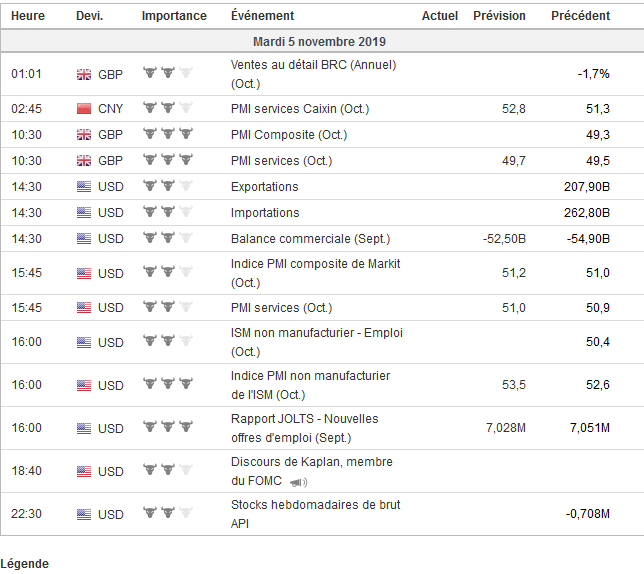Click the UK flag beside Ventes au détail BRC
The width and height of the screenshot is (644, 574).
coord(84,74)
